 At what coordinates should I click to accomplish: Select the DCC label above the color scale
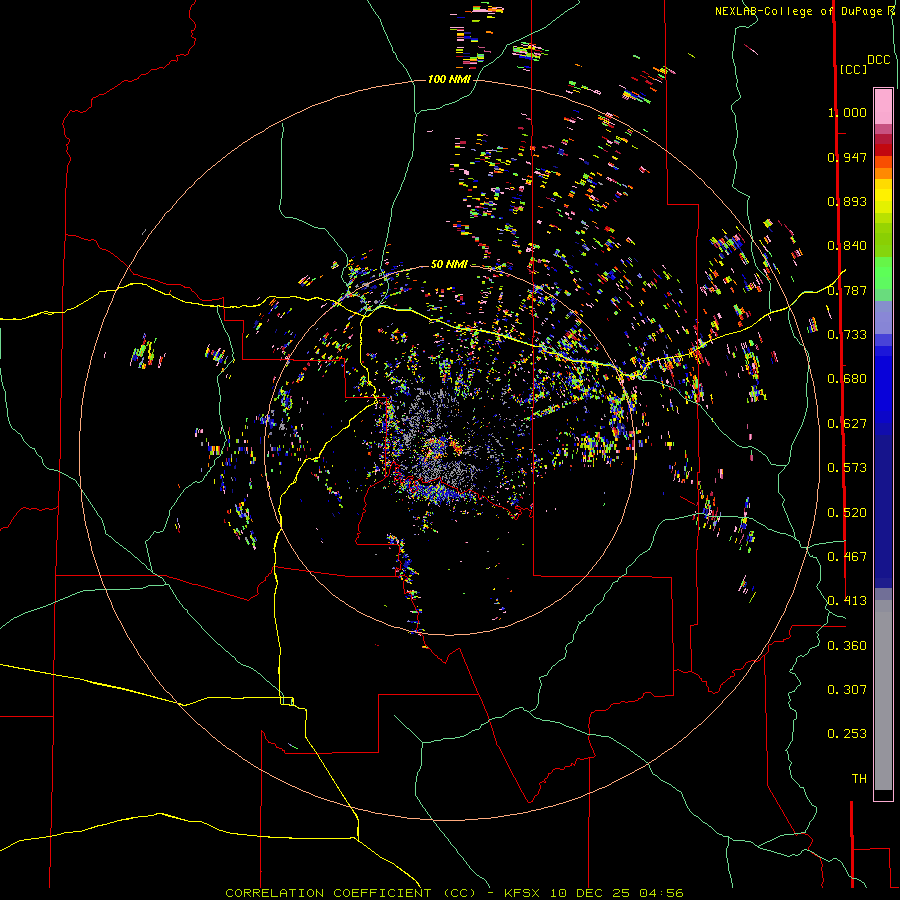tap(878, 60)
